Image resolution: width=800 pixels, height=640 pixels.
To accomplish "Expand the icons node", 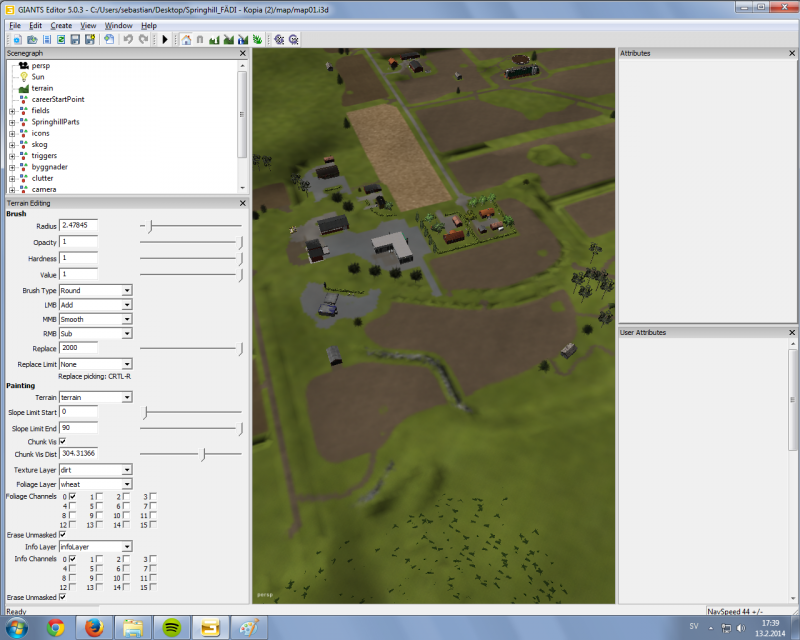I will [x=12, y=133].
